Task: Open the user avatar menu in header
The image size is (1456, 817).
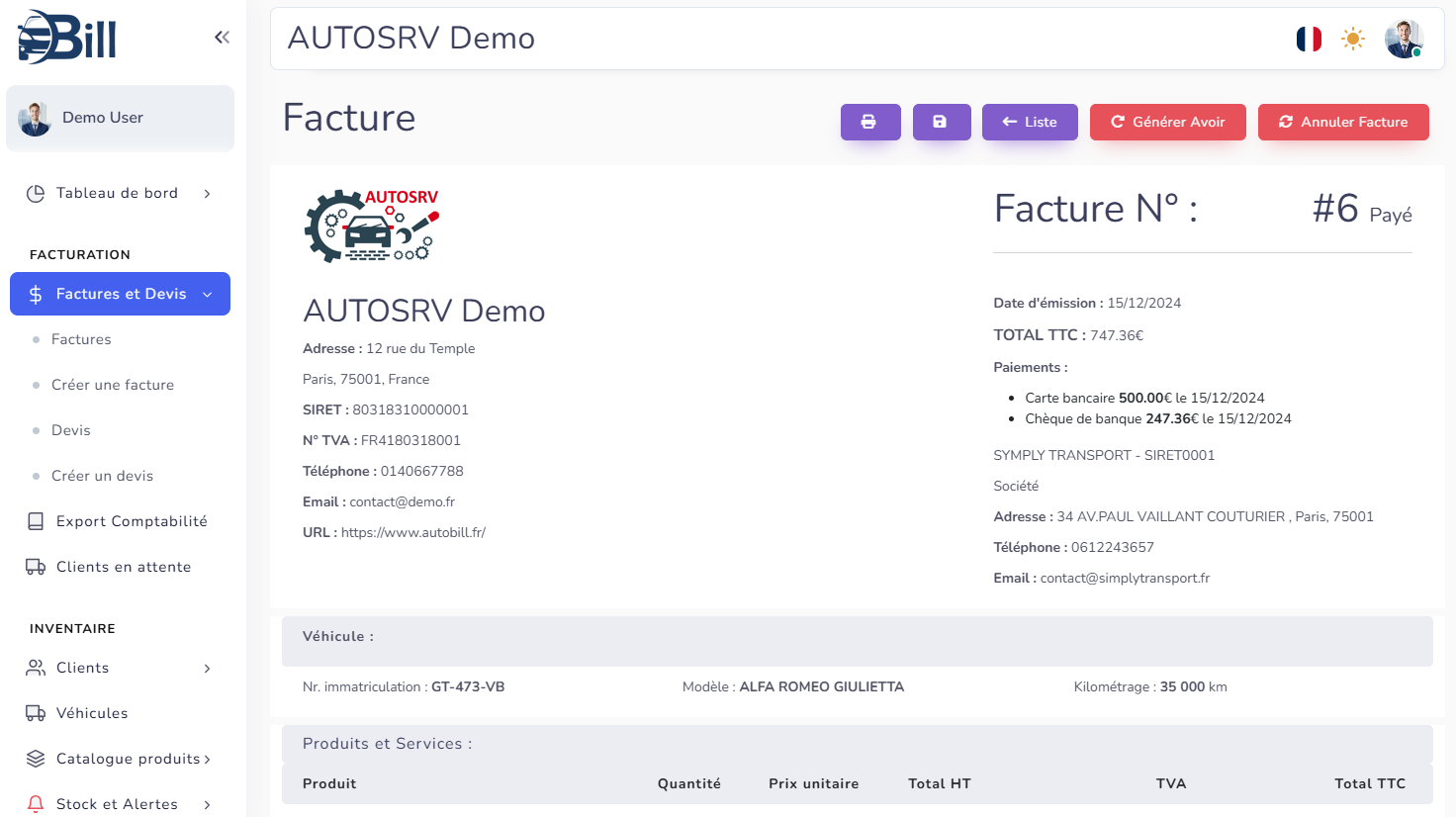Action: coord(1404,39)
